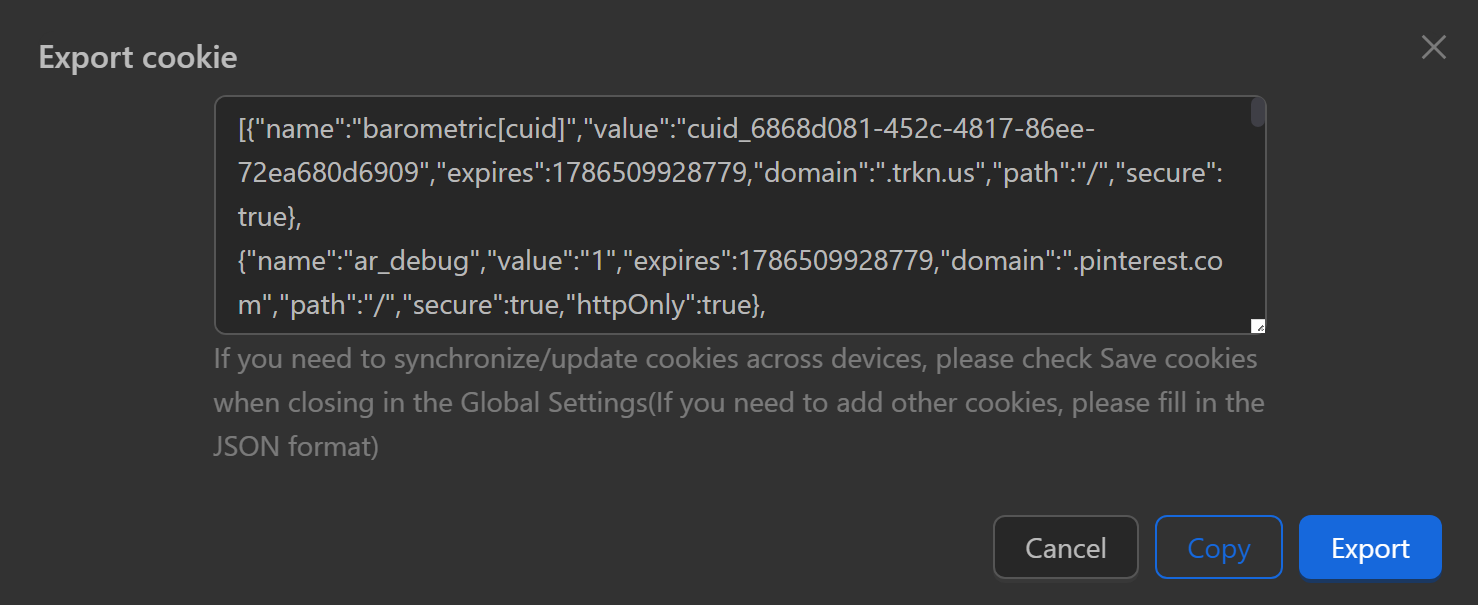Grab the cookie textarea scrollbar thumb
This screenshot has width=1478, height=605.
[1258, 112]
